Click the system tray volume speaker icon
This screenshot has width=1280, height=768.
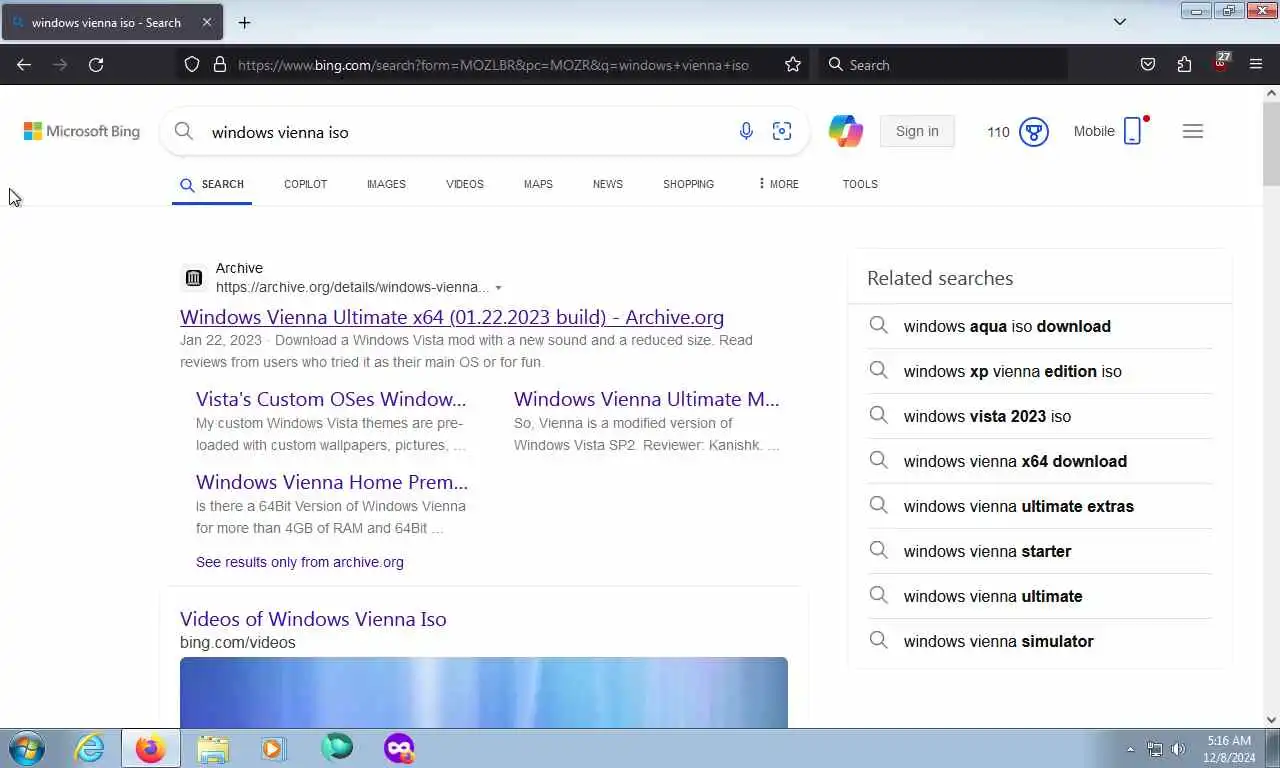coord(1178,749)
